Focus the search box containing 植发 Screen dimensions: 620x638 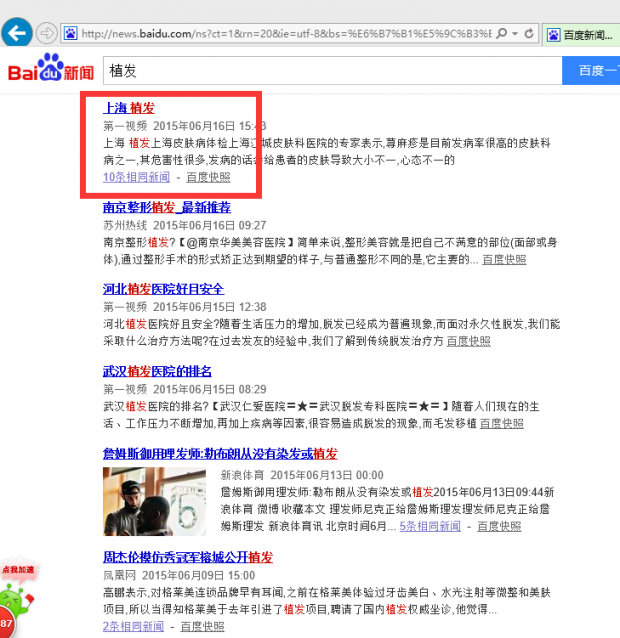point(332,71)
